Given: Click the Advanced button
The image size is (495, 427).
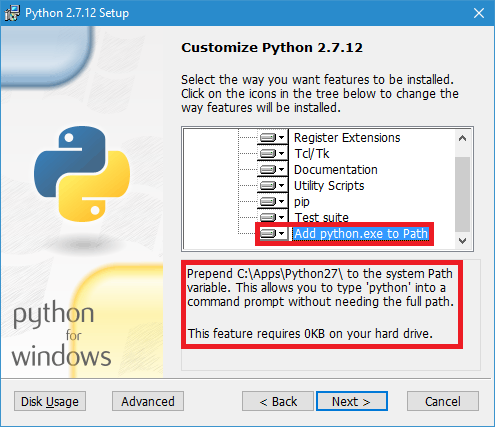Looking at the screenshot, I should [x=148, y=401].
